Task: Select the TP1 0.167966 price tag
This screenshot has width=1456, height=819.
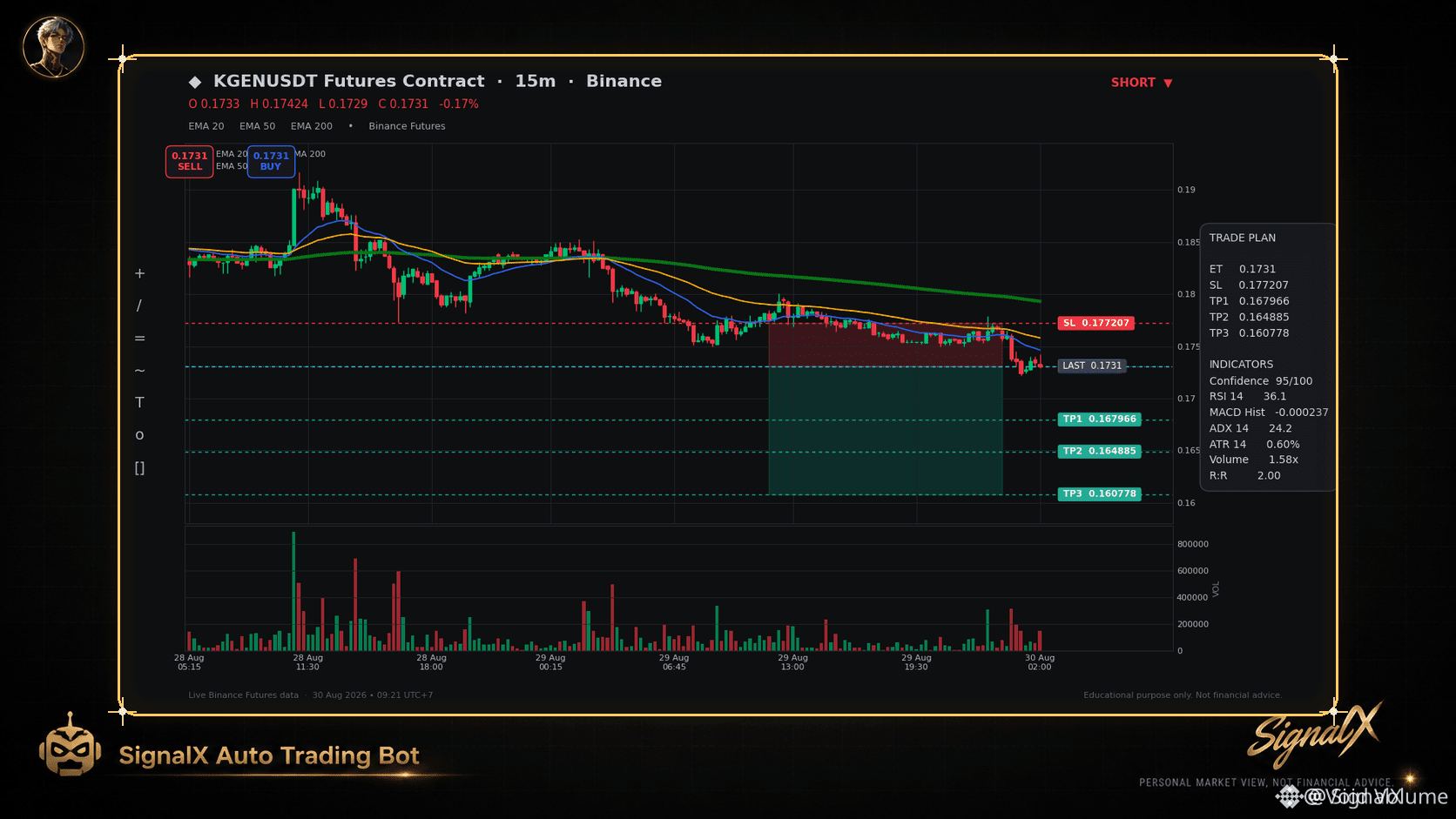Action: (1099, 420)
